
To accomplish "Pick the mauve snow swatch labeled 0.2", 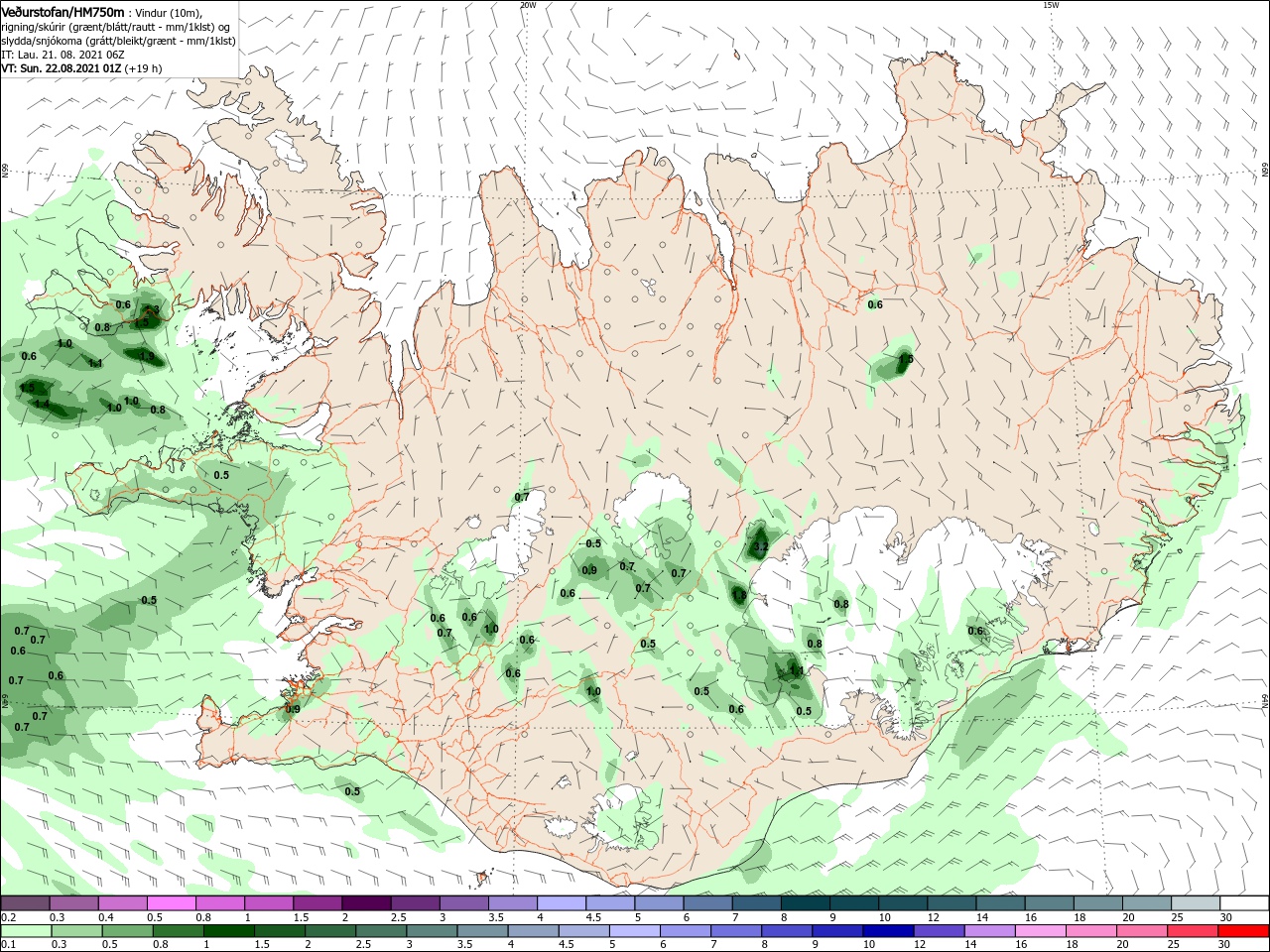I will pos(25,903).
